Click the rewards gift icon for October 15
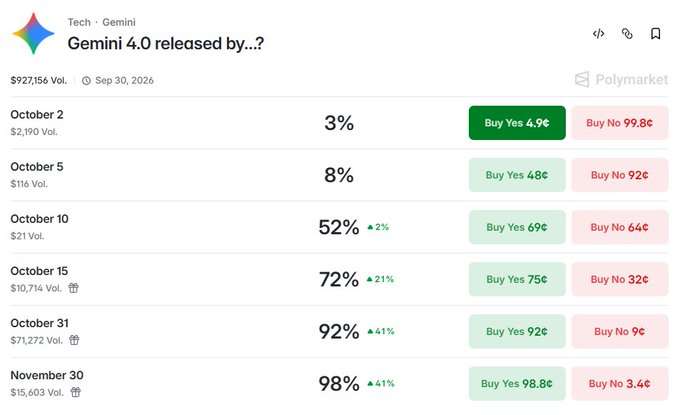 click(74, 288)
